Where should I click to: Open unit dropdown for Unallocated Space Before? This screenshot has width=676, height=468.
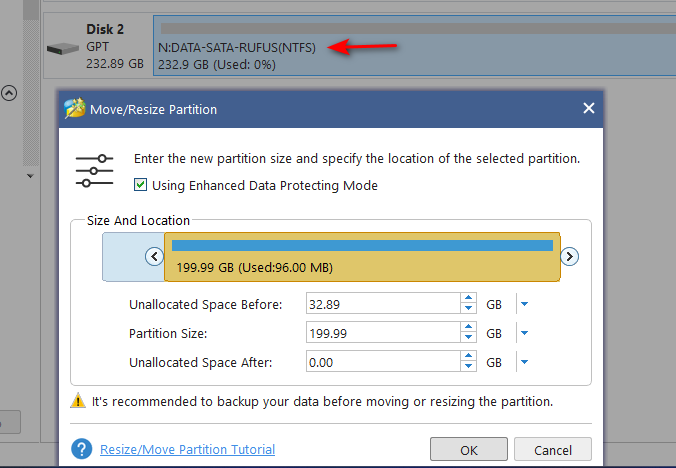(524, 304)
